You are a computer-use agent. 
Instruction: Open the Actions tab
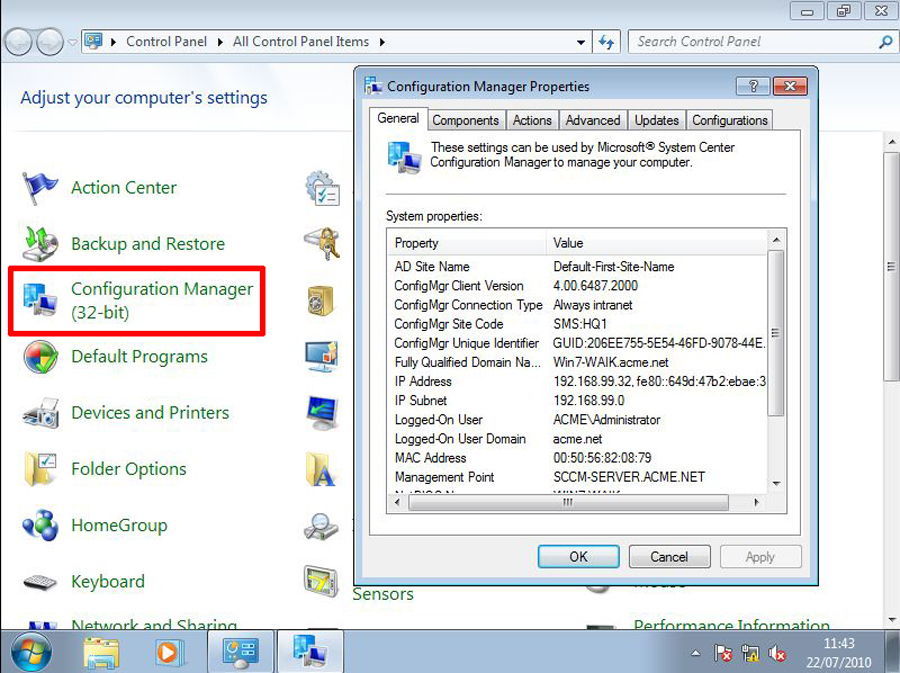click(x=532, y=120)
